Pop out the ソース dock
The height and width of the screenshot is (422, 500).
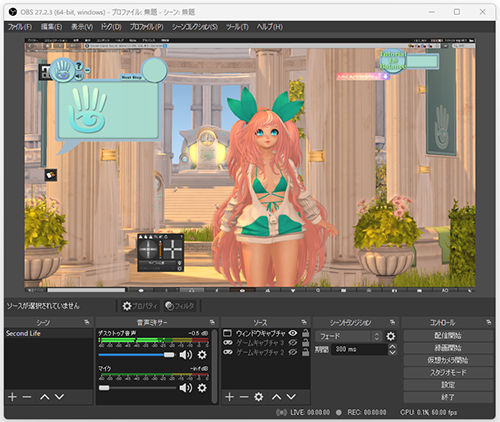(x=304, y=322)
